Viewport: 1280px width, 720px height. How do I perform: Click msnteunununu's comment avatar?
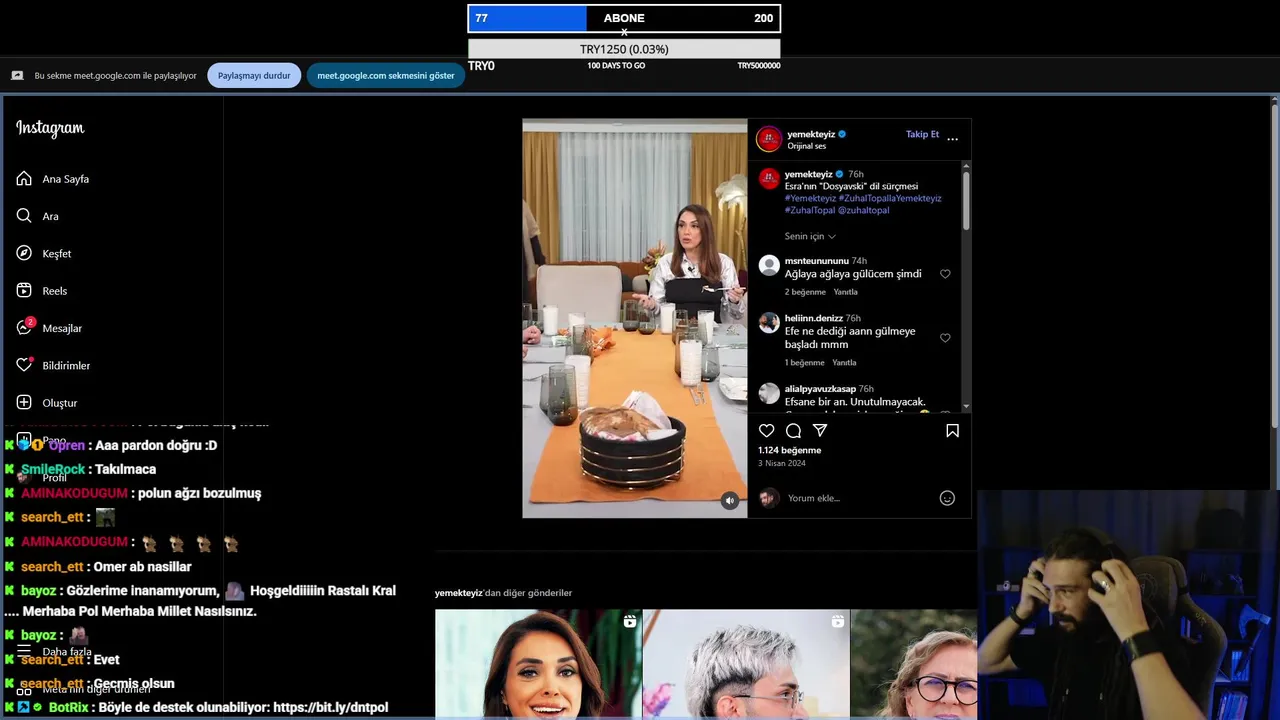(x=769, y=265)
